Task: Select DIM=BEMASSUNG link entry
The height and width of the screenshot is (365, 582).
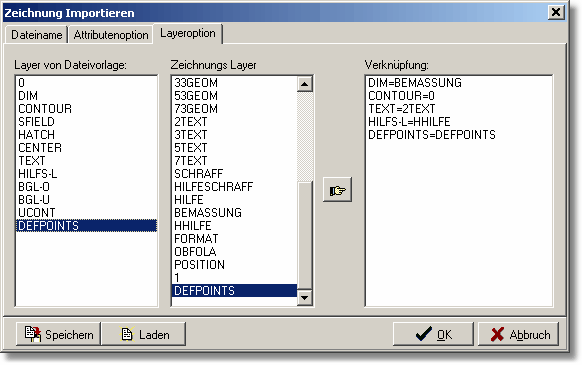Action: (459, 83)
